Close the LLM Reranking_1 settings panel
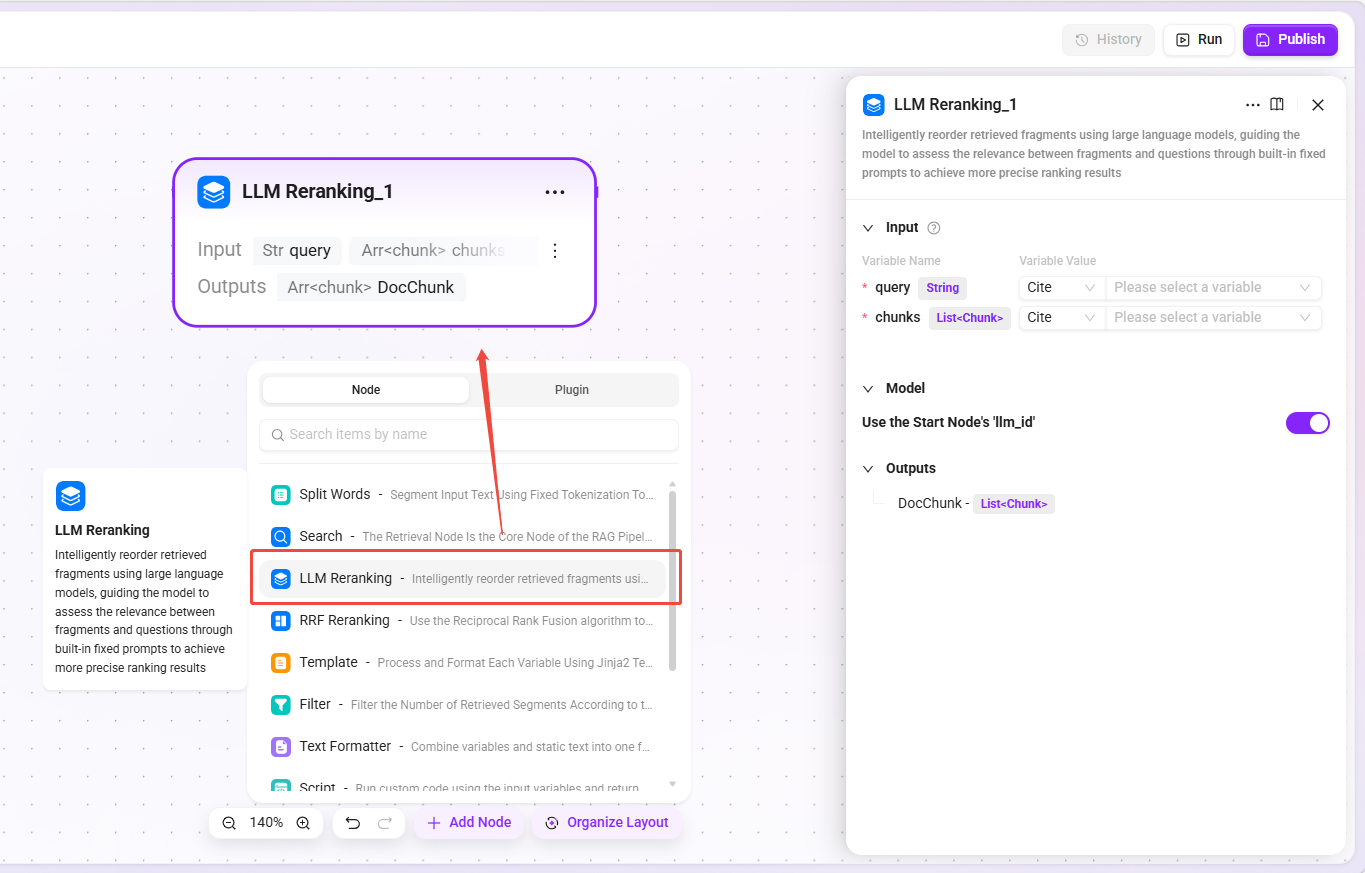The height and width of the screenshot is (873, 1365). click(1318, 105)
